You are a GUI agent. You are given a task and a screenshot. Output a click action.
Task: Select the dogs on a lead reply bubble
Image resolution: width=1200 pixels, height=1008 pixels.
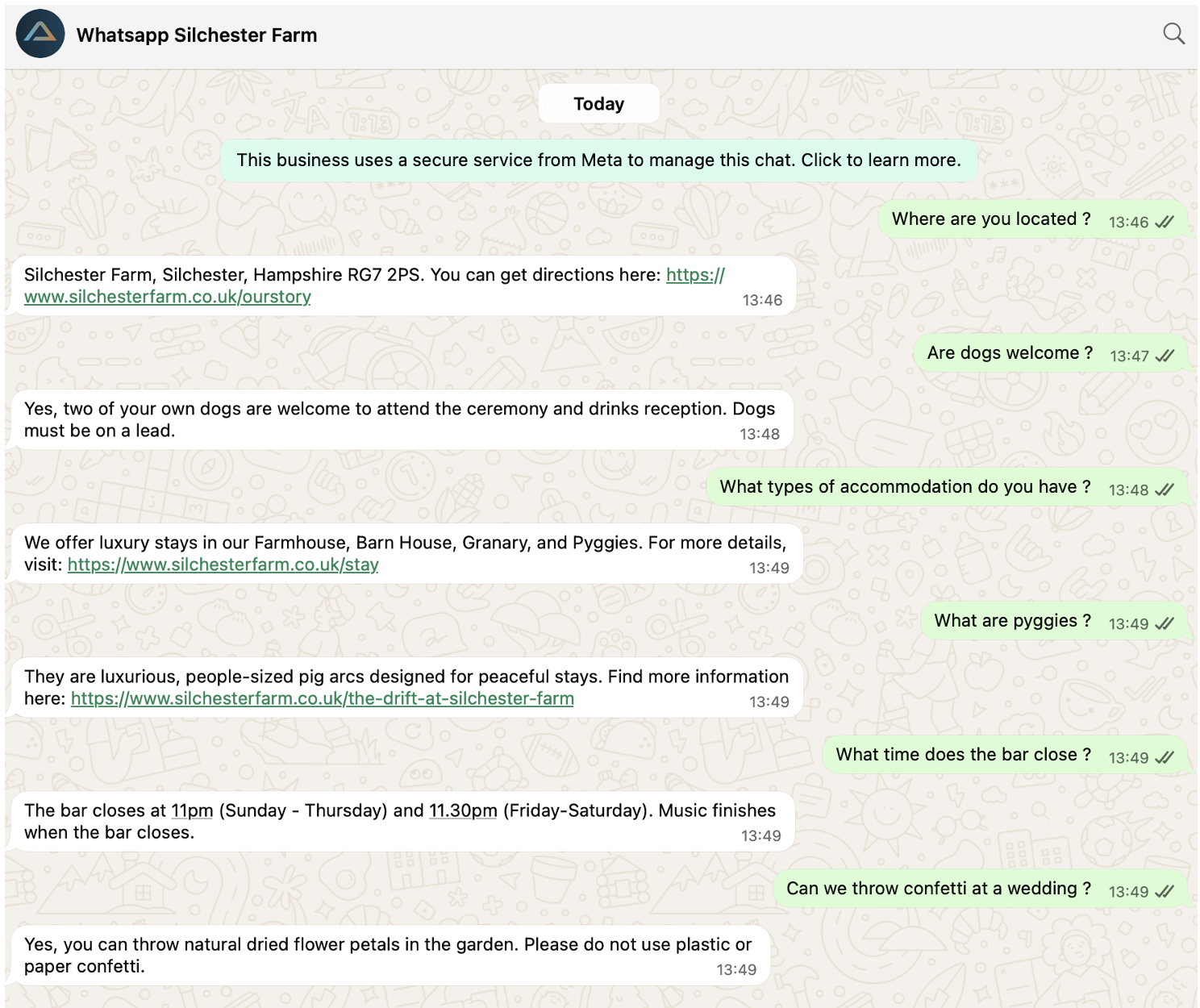(399, 419)
